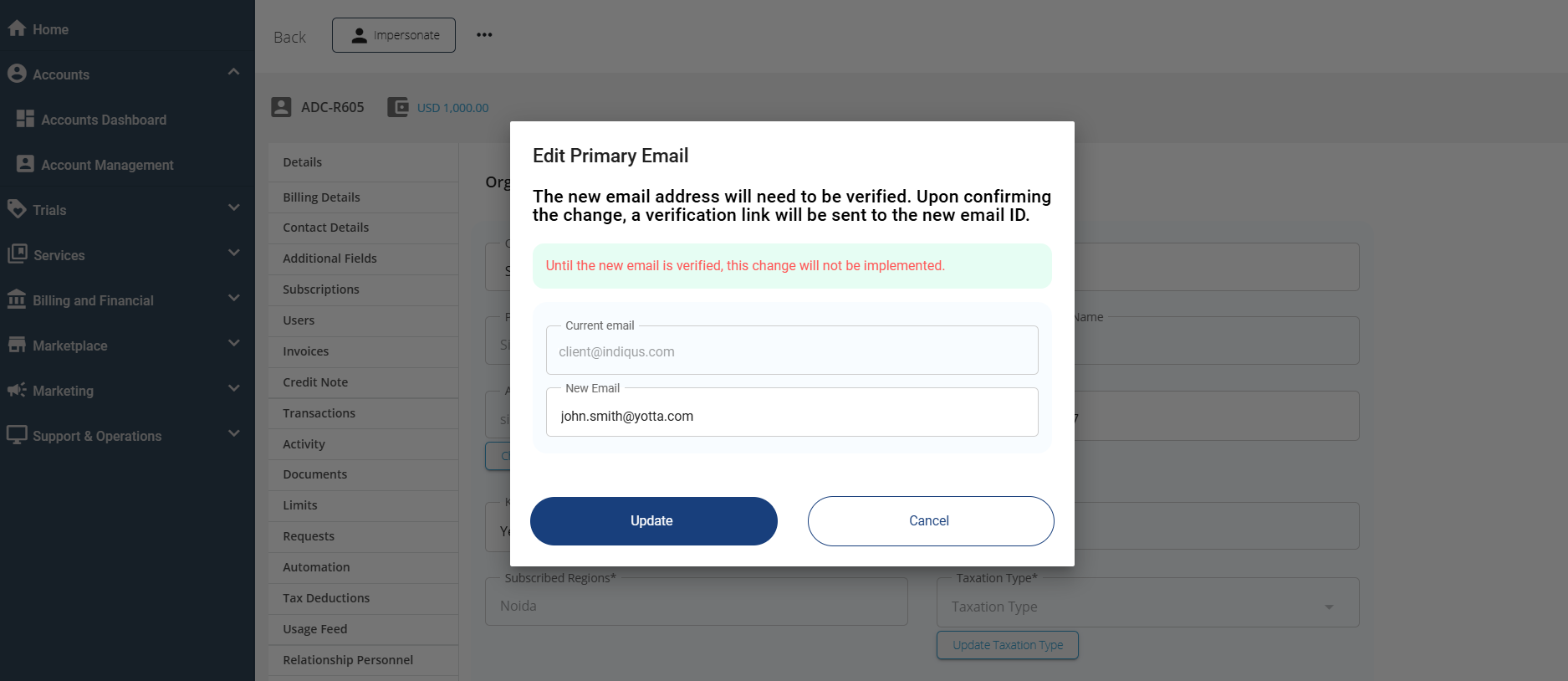Click the ADC-R605 account badge icon
This screenshot has height=681, width=1568.
click(281, 106)
